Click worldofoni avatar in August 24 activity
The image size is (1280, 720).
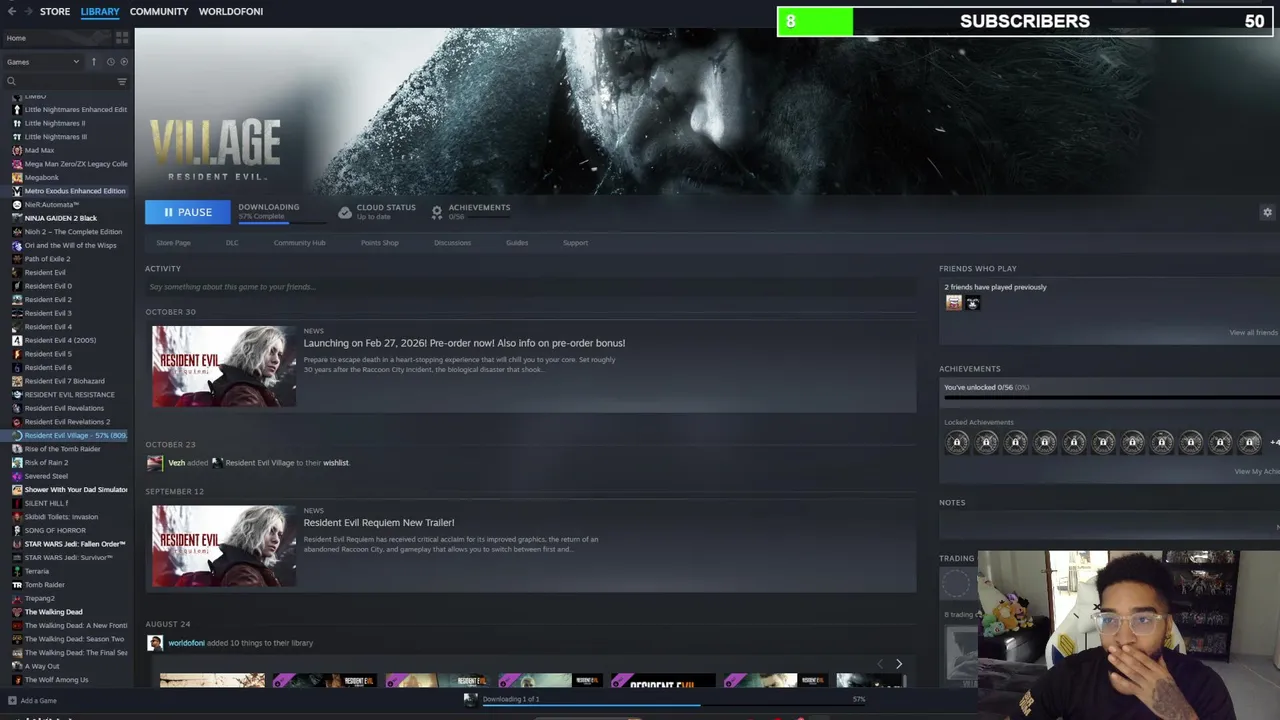pos(155,643)
